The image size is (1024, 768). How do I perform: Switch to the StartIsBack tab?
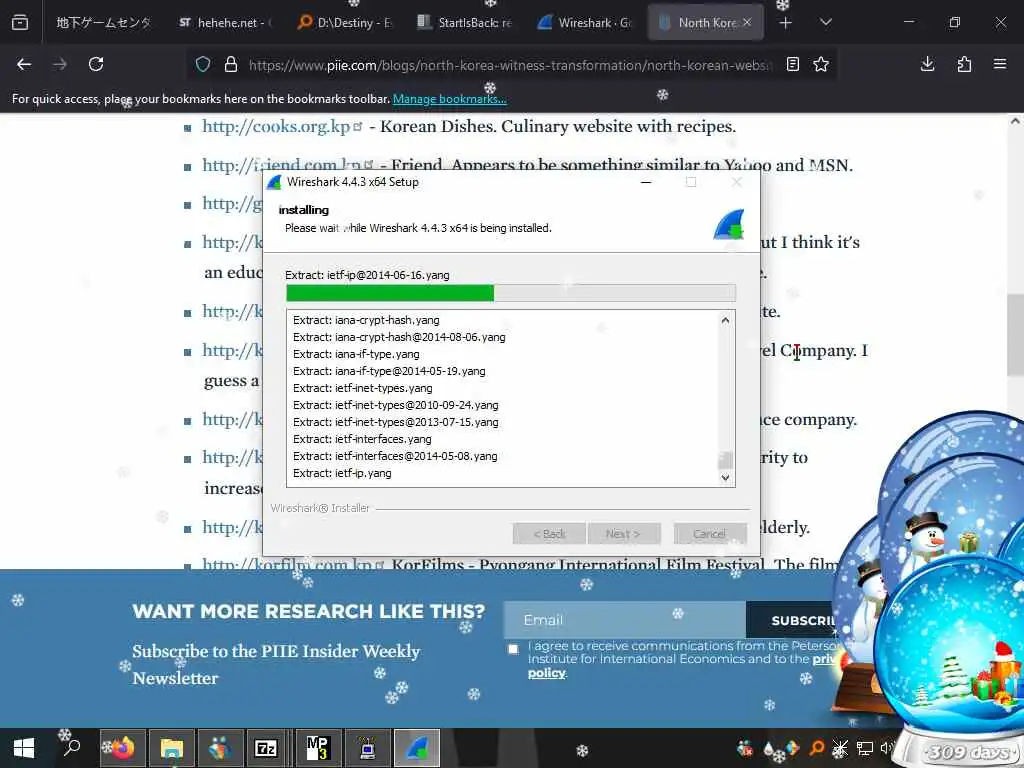465,23
